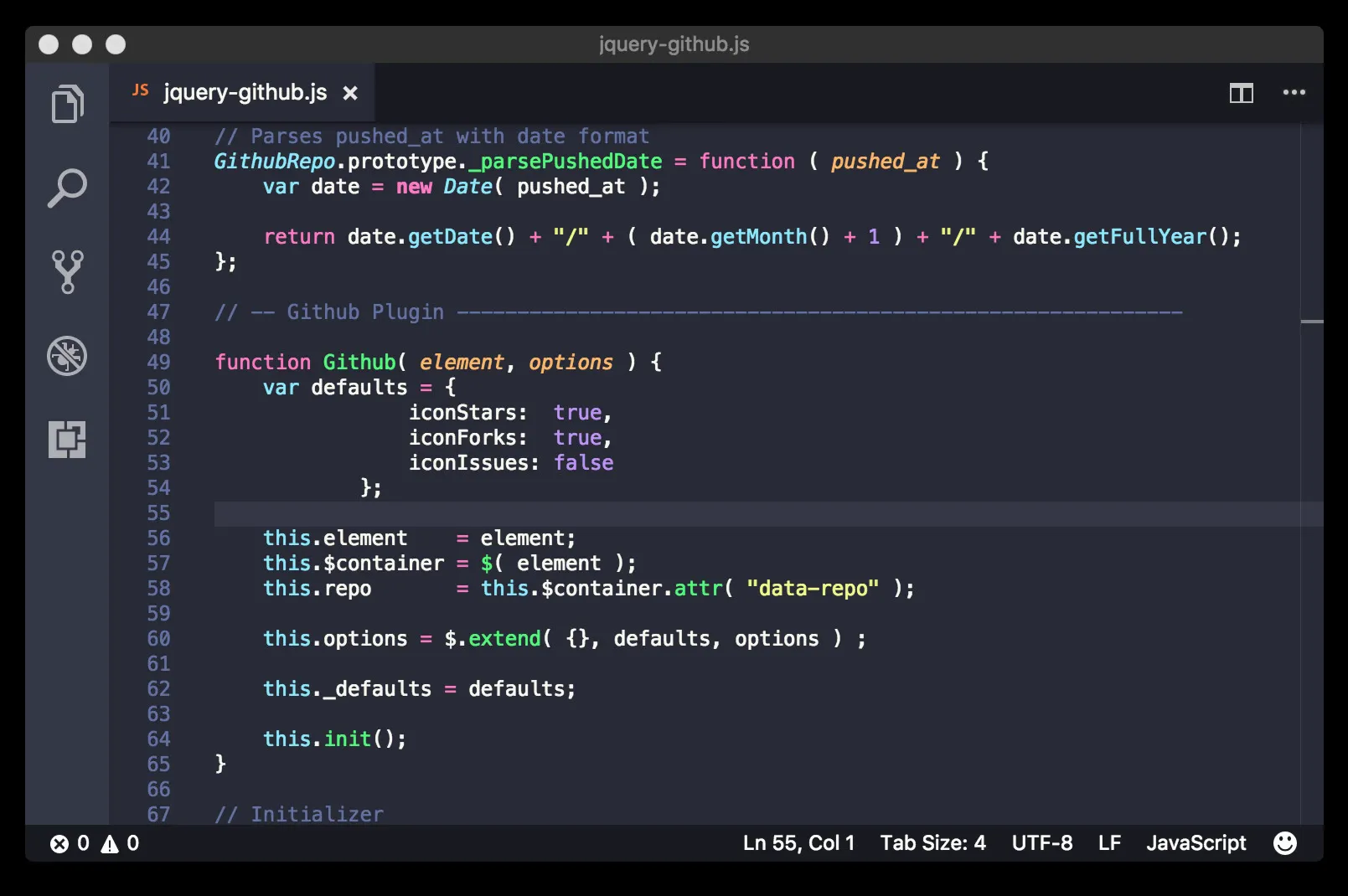
Task: Click the window title "jquery-github.js"
Action: coord(674,44)
